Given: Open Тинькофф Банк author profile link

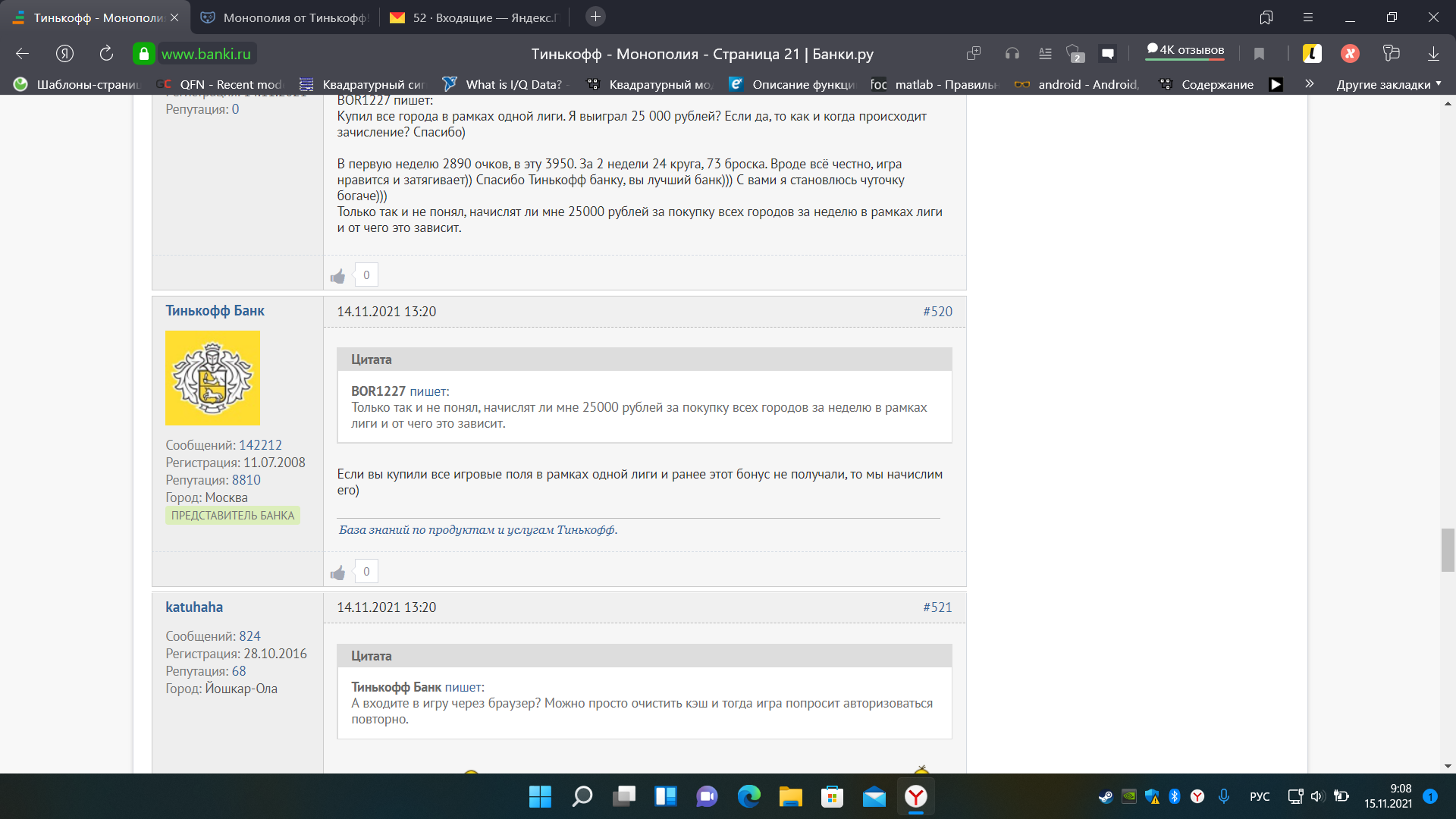Looking at the screenshot, I should tap(215, 311).
